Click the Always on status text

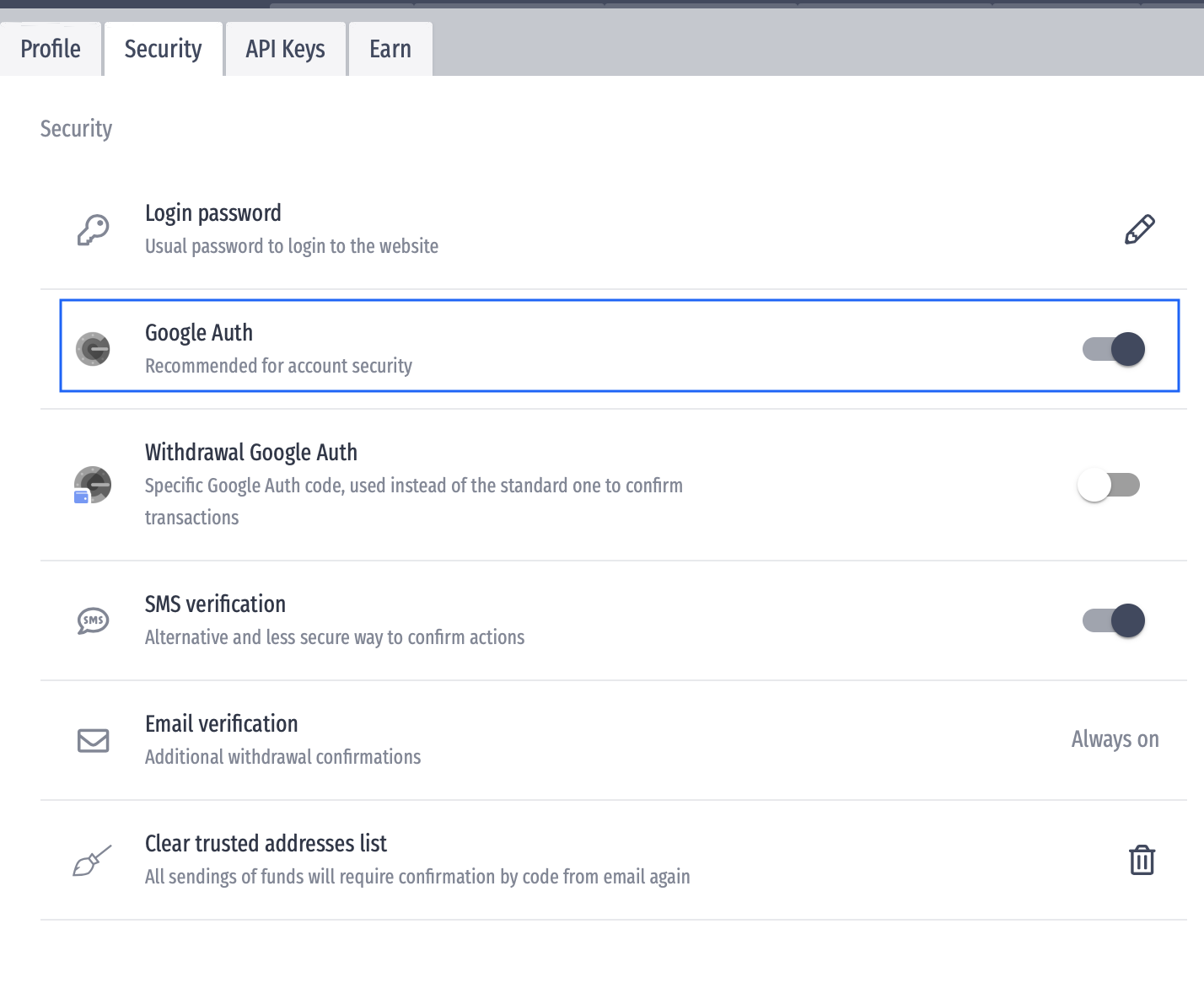(1115, 739)
